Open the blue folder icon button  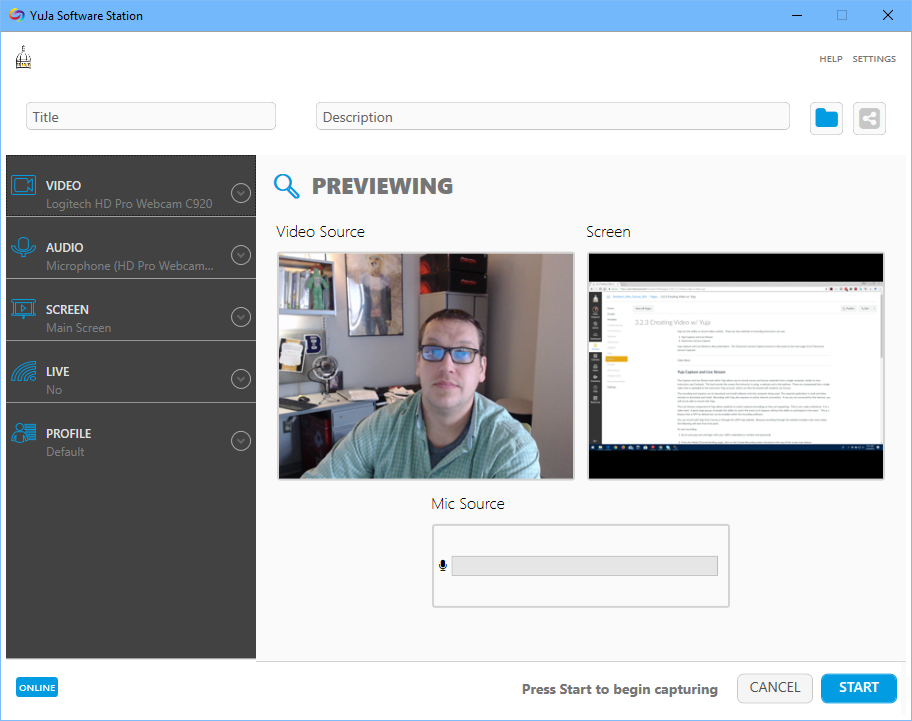click(826, 119)
